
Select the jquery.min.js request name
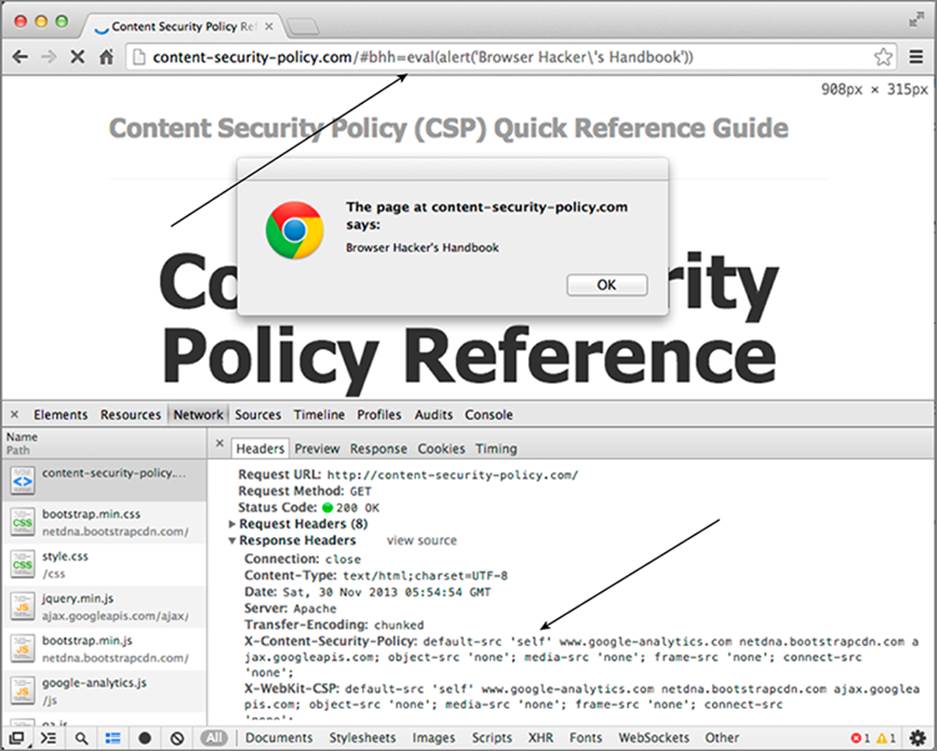(78, 598)
